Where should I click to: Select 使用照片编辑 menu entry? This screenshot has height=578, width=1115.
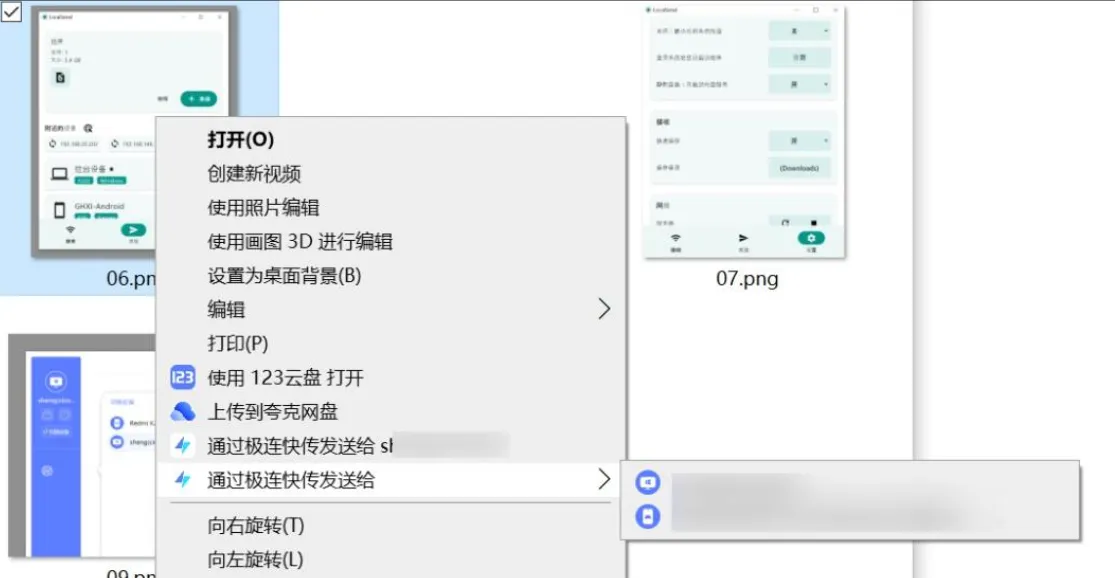point(263,208)
